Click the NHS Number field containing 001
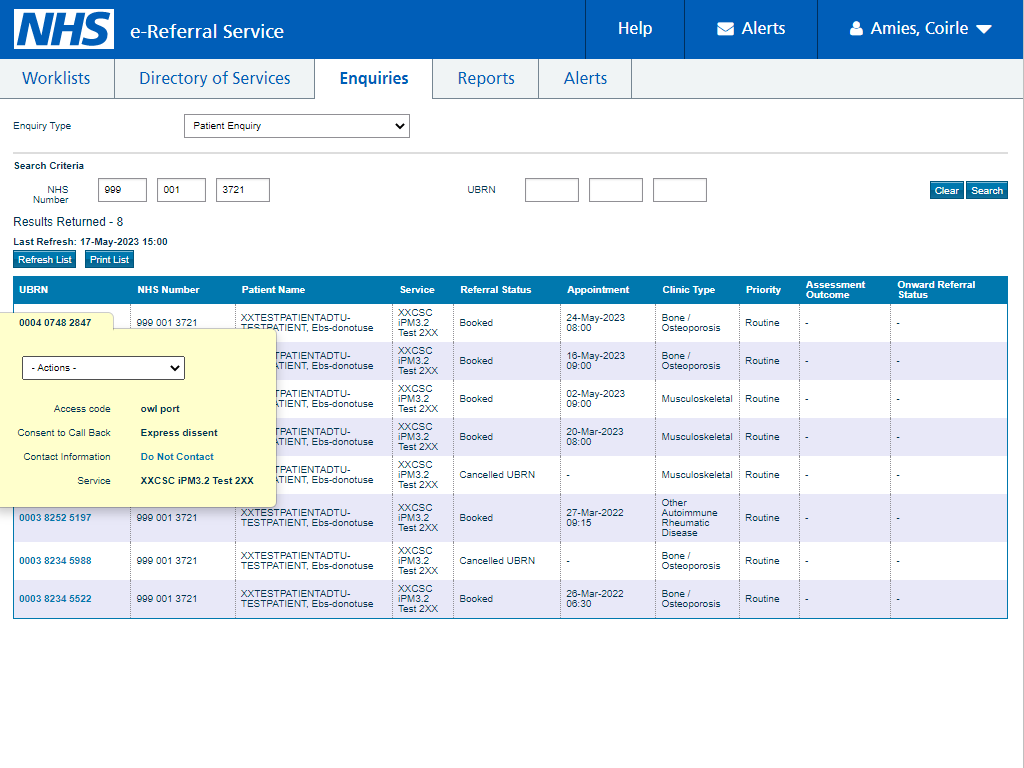The width and height of the screenshot is (1024, 768). (x=182, y=190)
